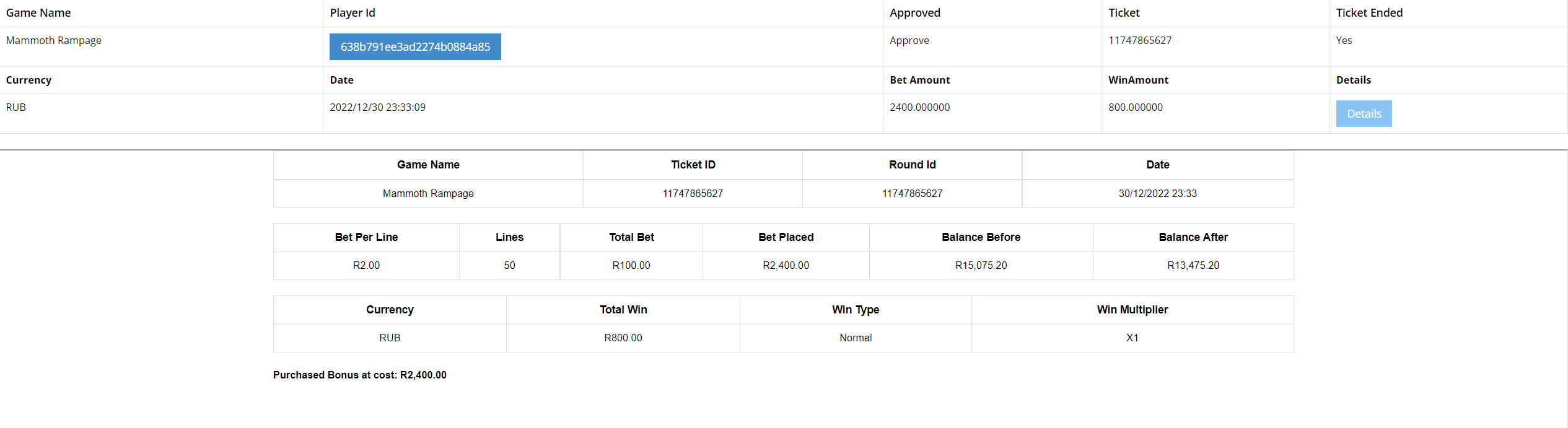Click the date 2022/12/30 23:33:09 cell
The image size is (1568, 428).
377,107
